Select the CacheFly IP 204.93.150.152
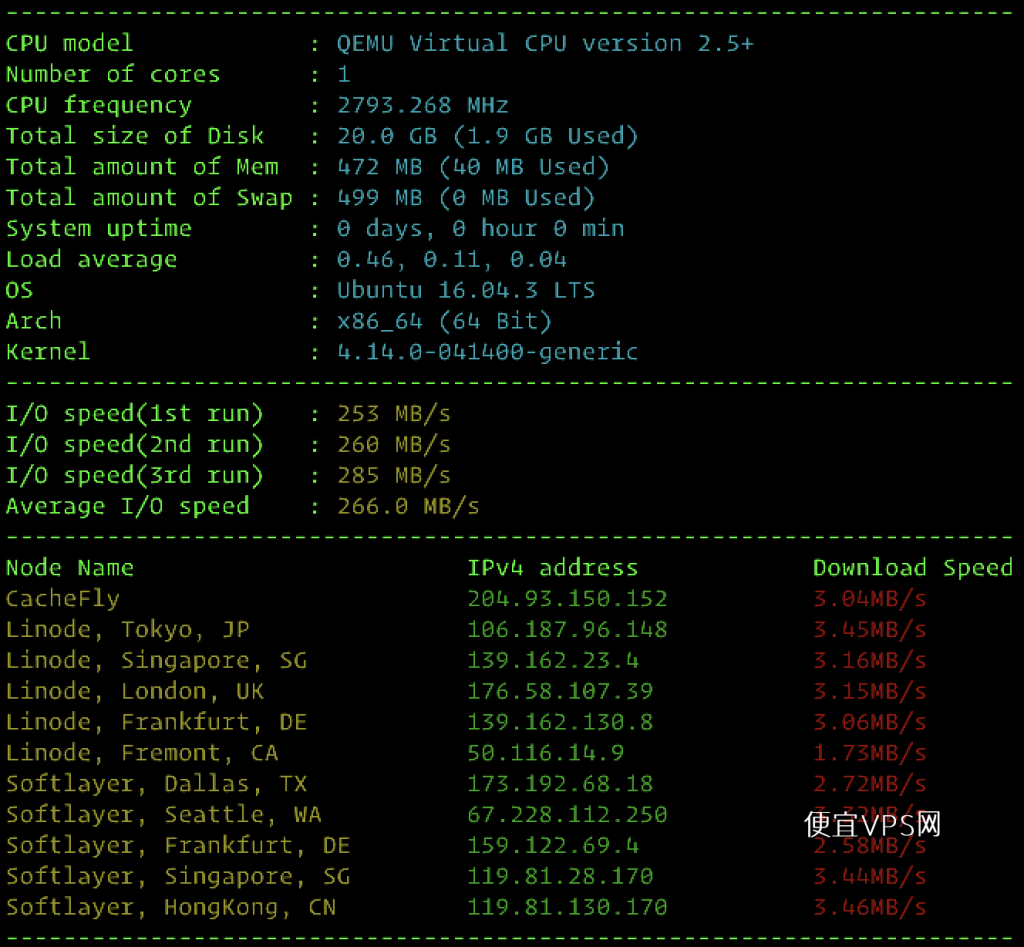 tap(567, 599)
